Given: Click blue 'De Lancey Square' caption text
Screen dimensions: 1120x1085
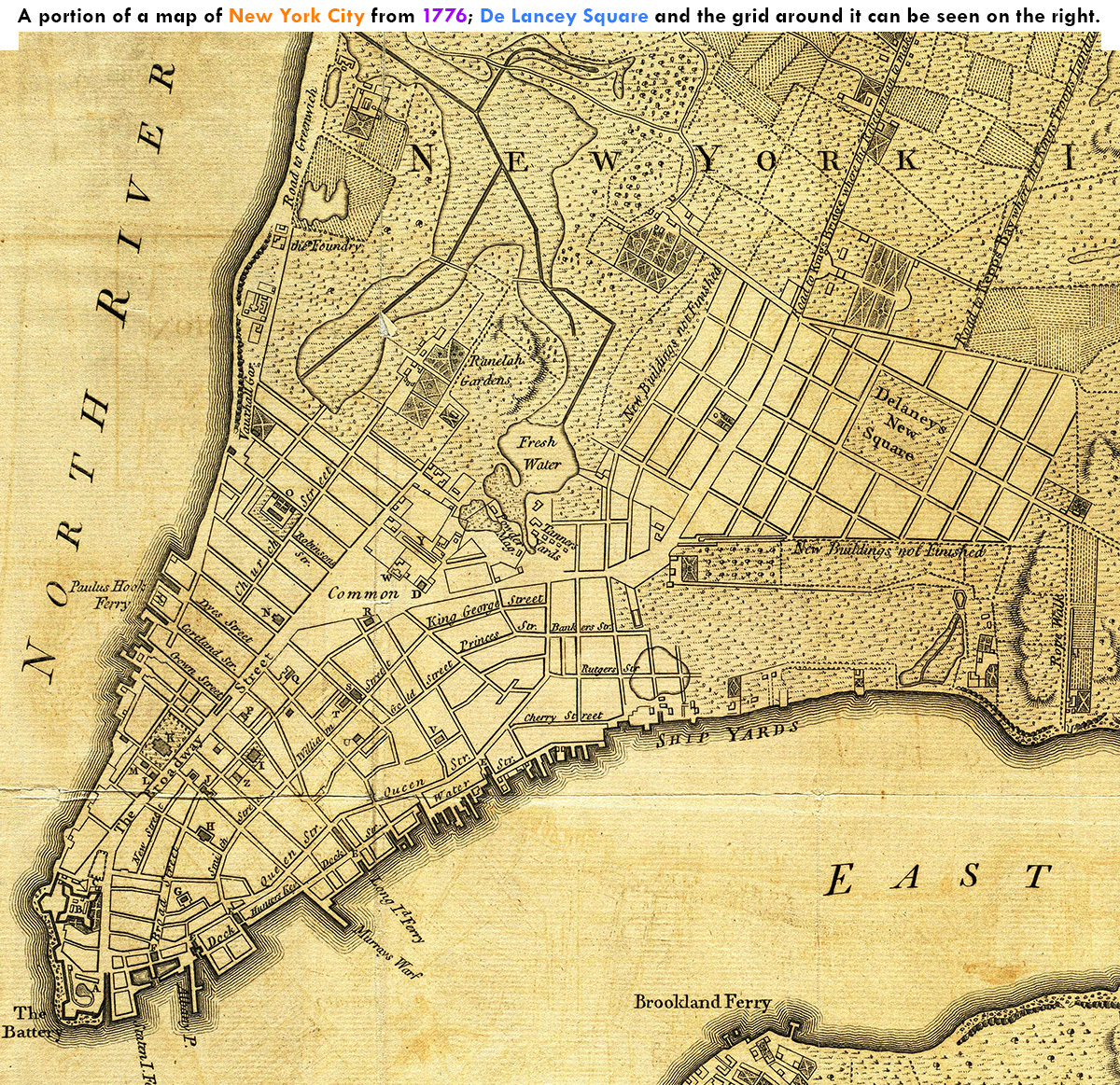Looking at the screenshot, I should click(x=565, y=17).
